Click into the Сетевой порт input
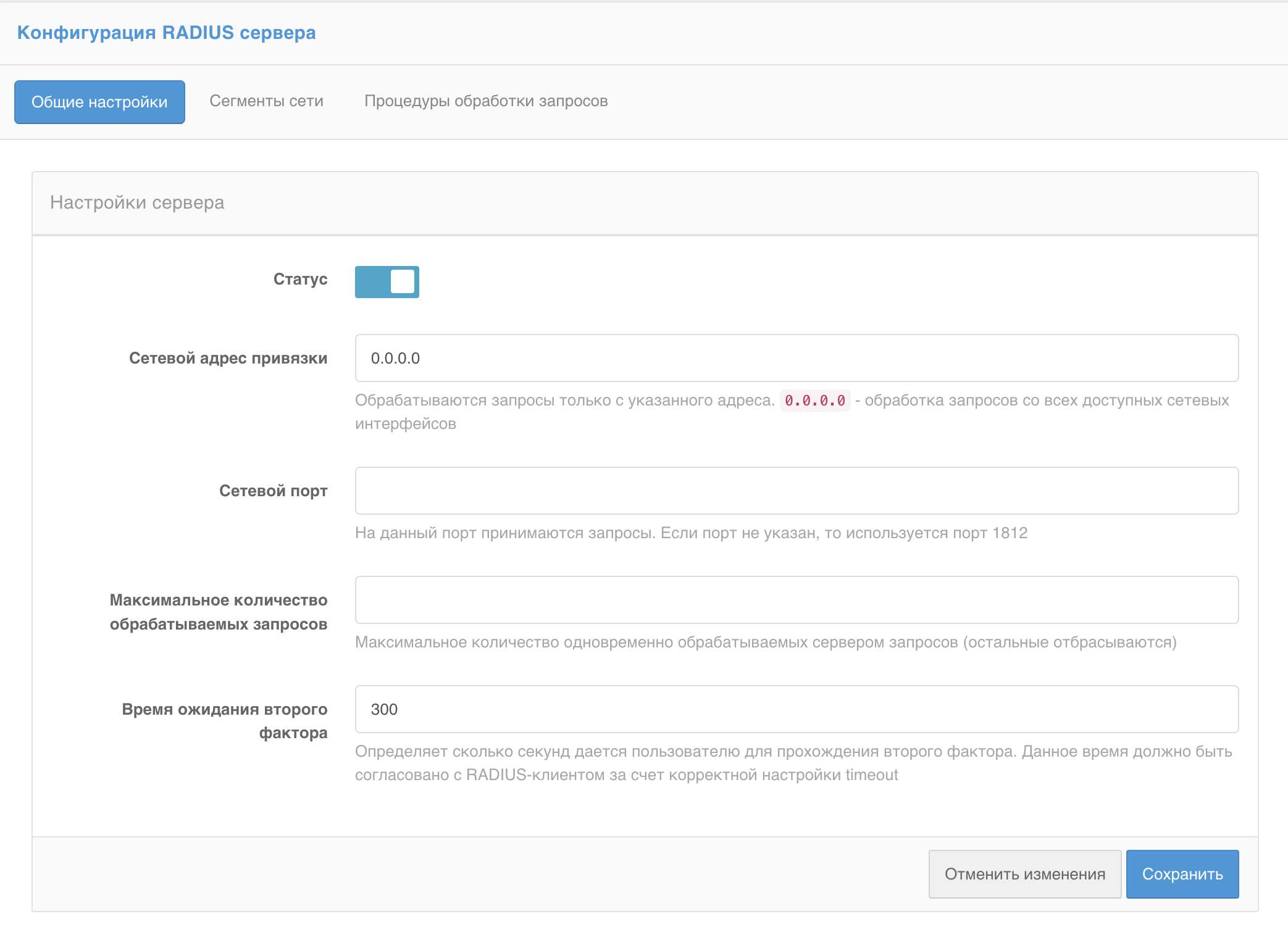The height and width of the screenshot is (927, 1288). tap(797, 491)
